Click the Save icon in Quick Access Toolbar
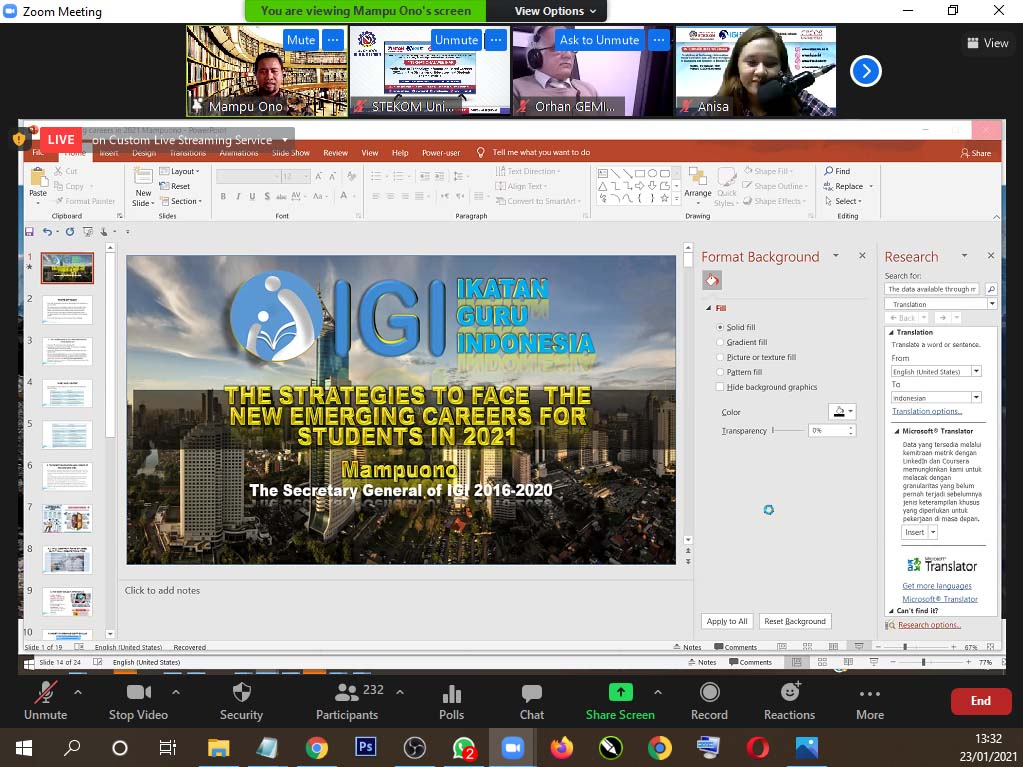 29,232
